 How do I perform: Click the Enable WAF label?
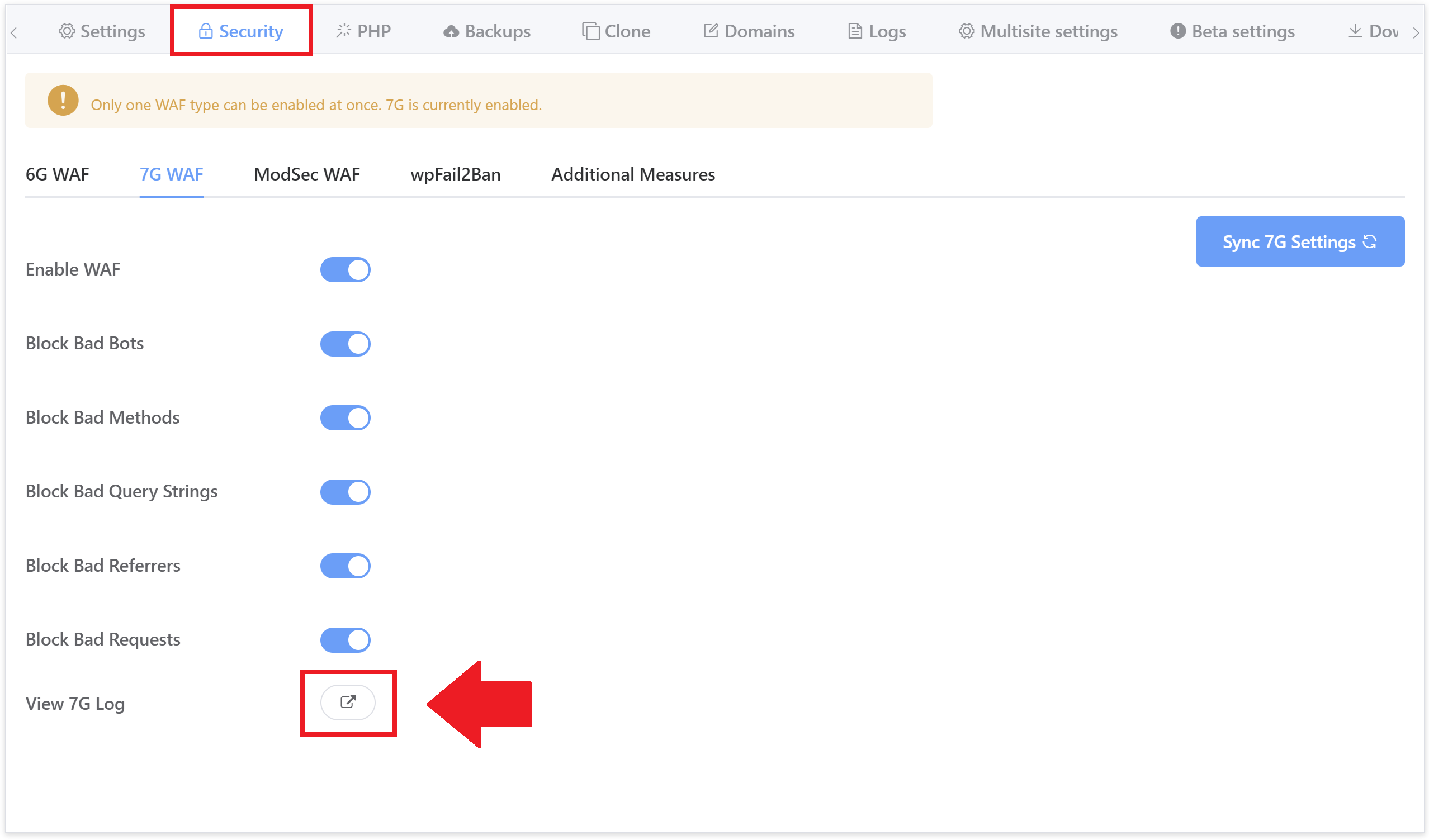point(73,269)
